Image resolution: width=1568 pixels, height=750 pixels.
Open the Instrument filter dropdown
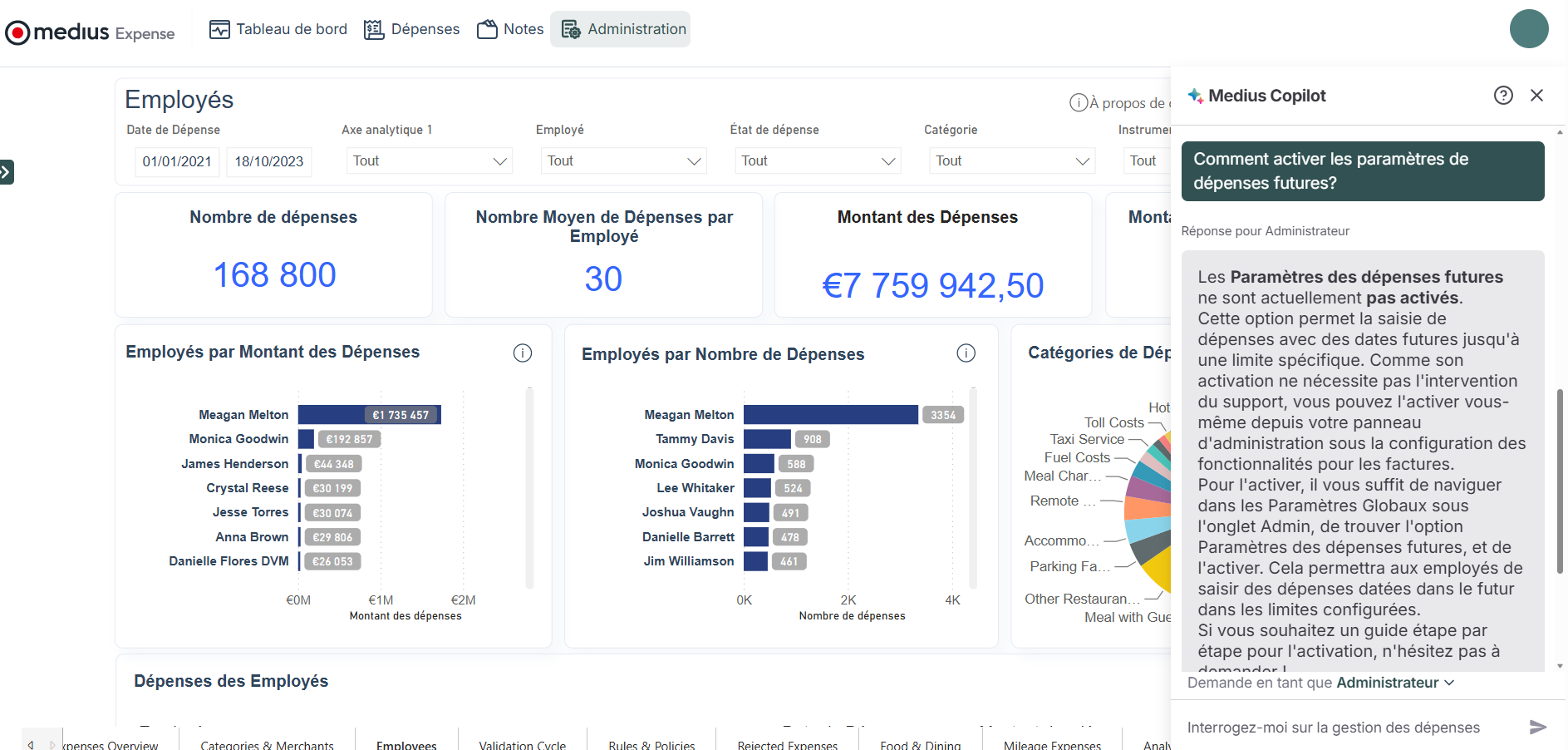pyautogui.click(x=1147, y=160)
